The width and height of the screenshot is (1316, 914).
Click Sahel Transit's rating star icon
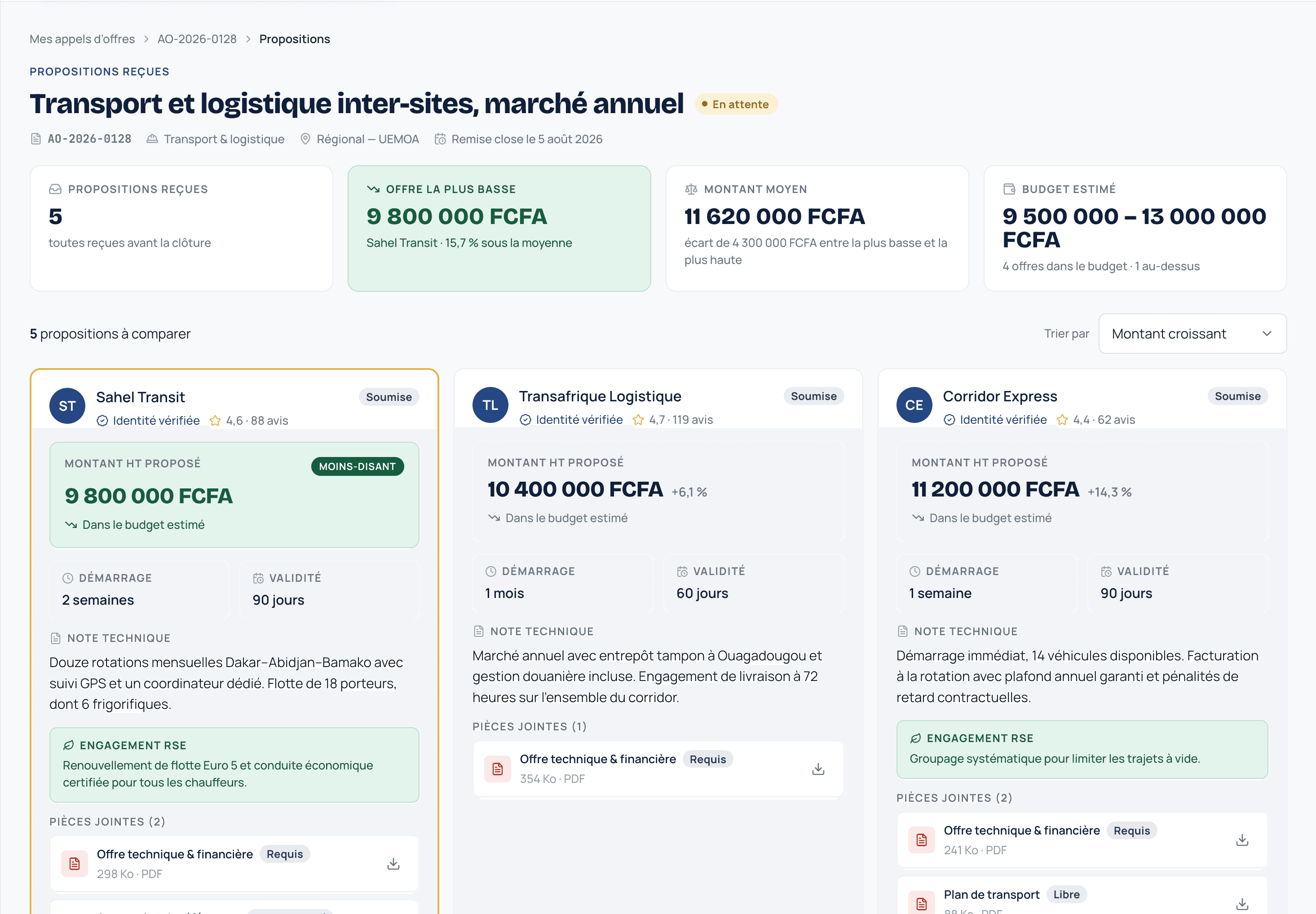216,421
